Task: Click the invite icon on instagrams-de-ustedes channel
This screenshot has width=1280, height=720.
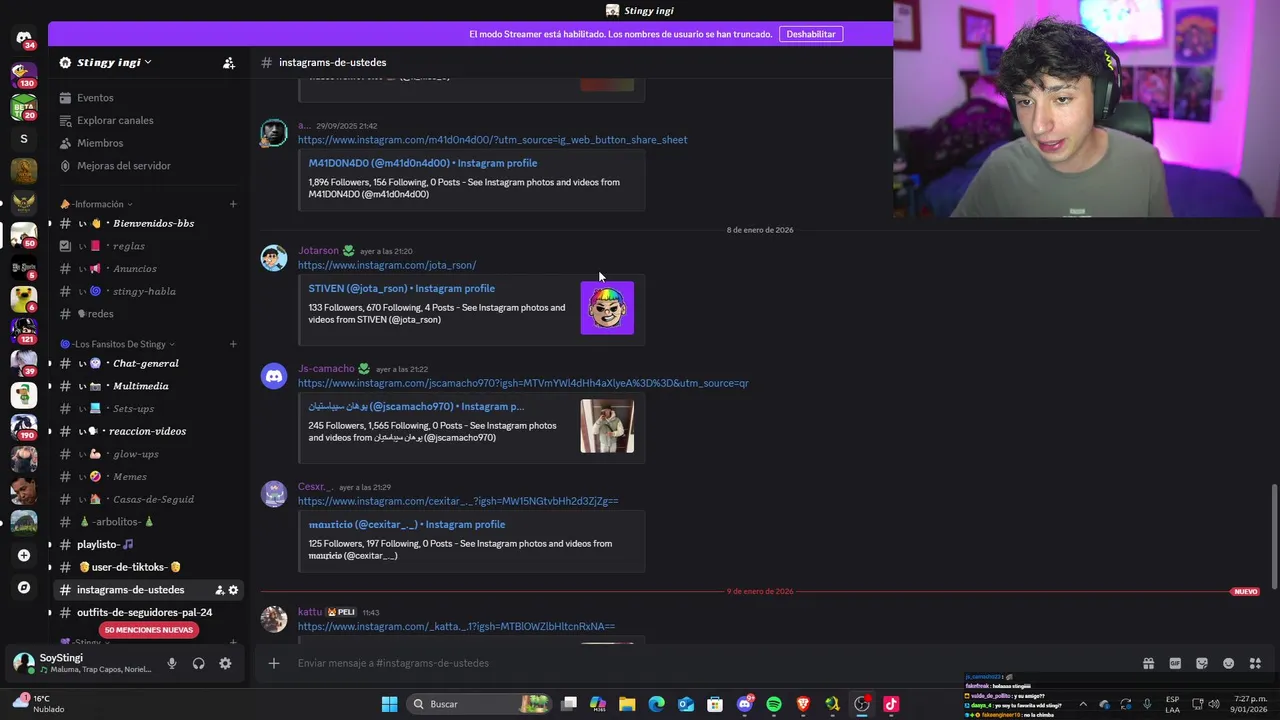Action: tap(220, 590)
